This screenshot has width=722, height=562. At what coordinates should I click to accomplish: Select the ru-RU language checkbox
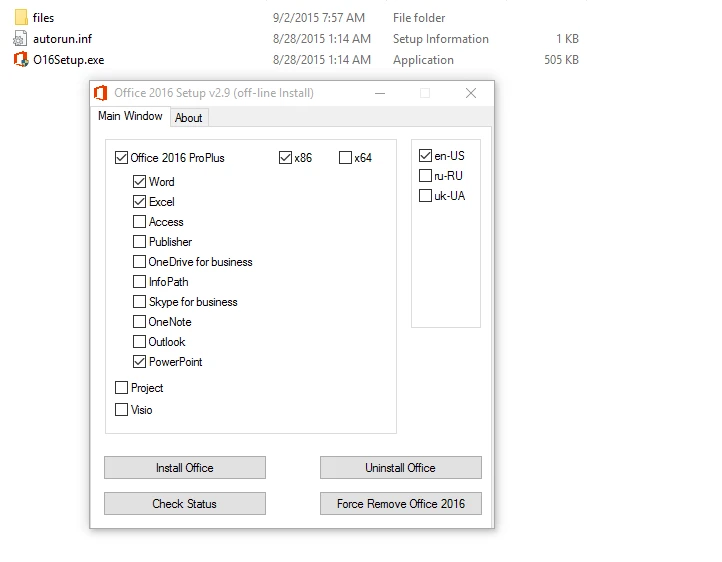[x=425, y=176]
